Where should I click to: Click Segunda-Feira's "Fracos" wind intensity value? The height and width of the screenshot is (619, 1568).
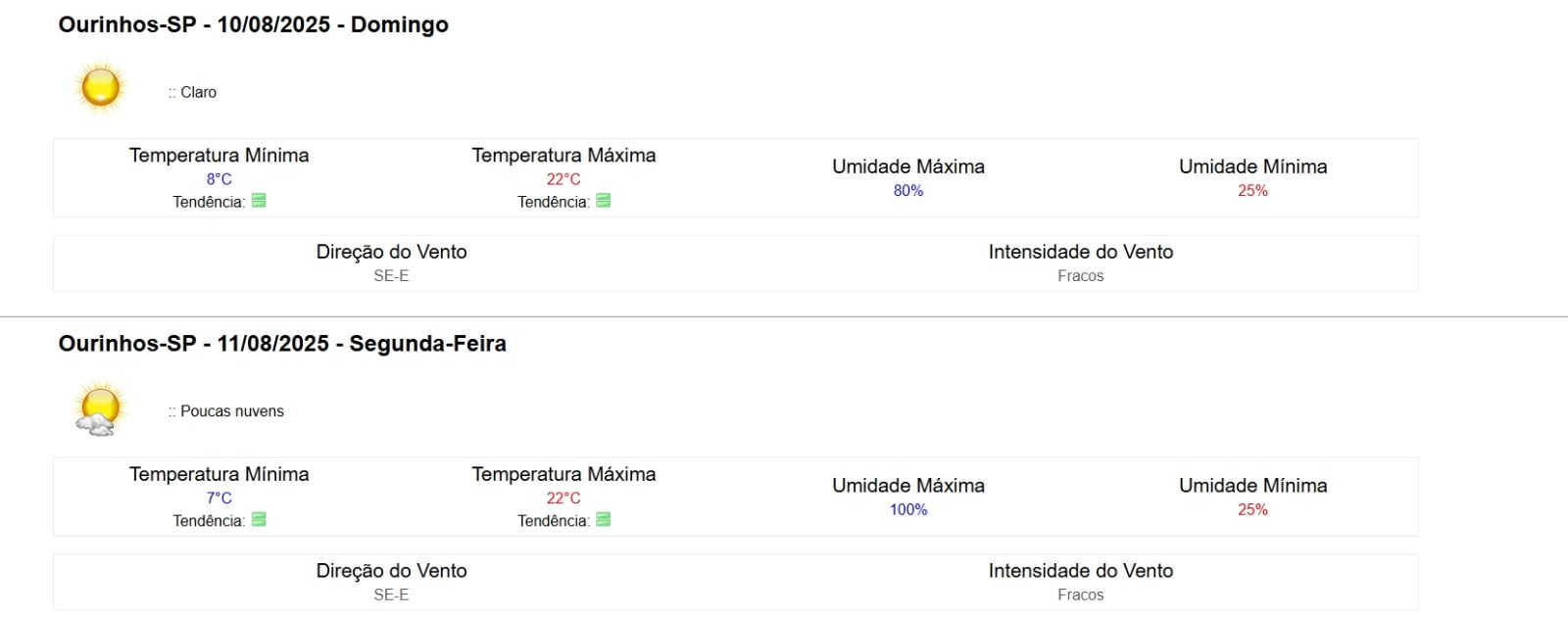tap(1080, 595)
